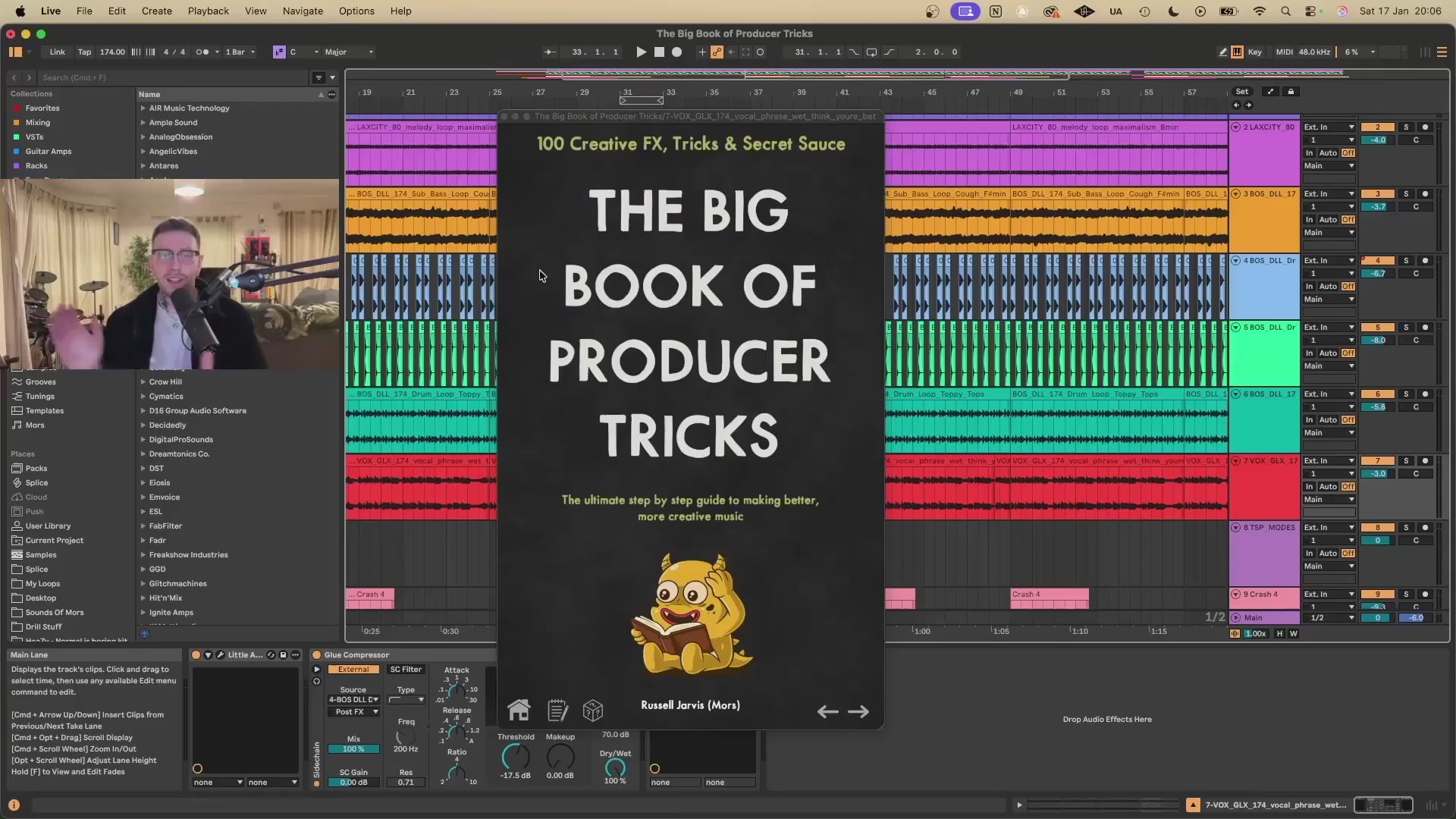Set monitor to Auto on 5 BOS_DLL track
1456x819 pixels.
coord(1328,353)
